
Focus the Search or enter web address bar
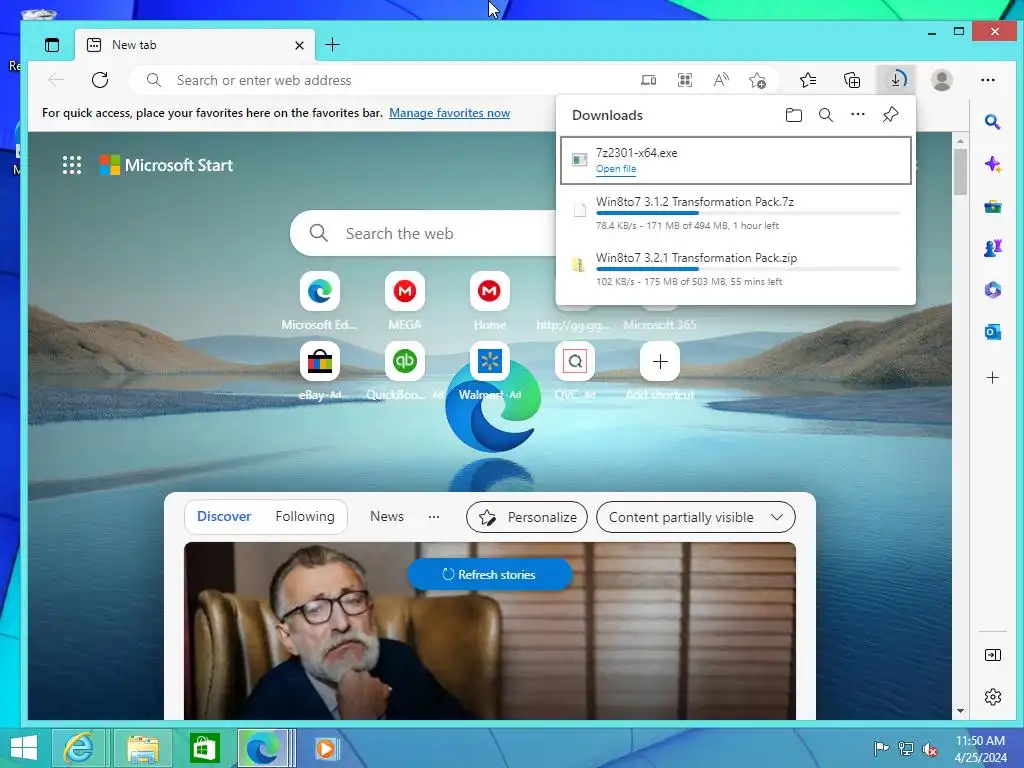click(385, 80)
